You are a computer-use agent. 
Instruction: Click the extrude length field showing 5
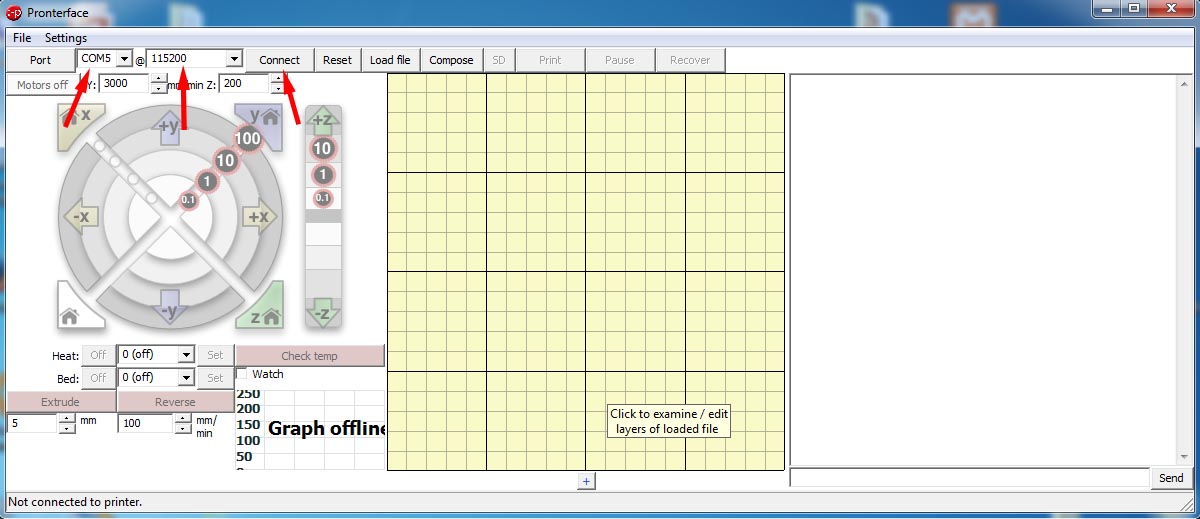(33, 424)
